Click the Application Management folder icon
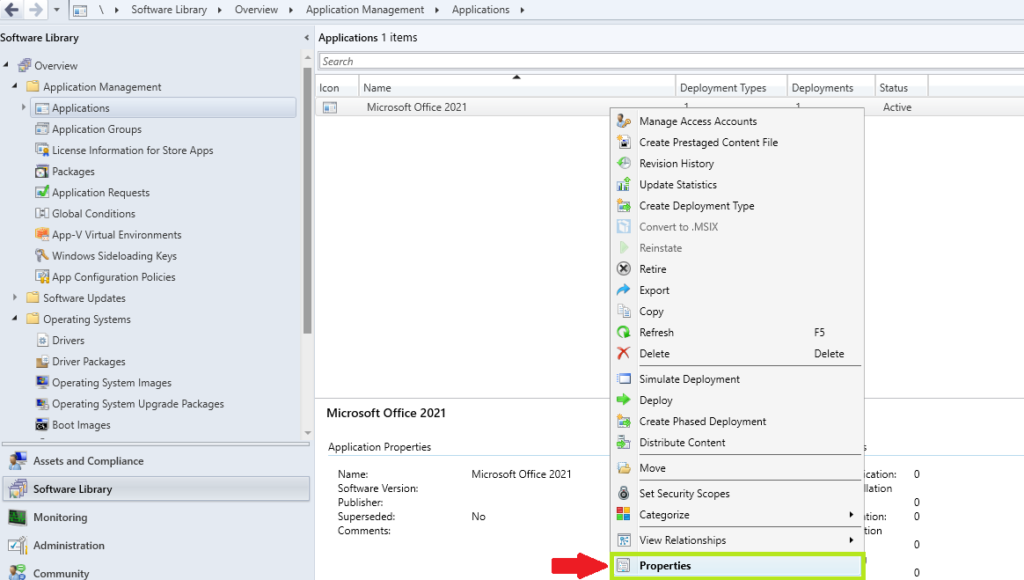This screenshot has height=580, width=1024. pyautogui.click(x=33, y=86)
